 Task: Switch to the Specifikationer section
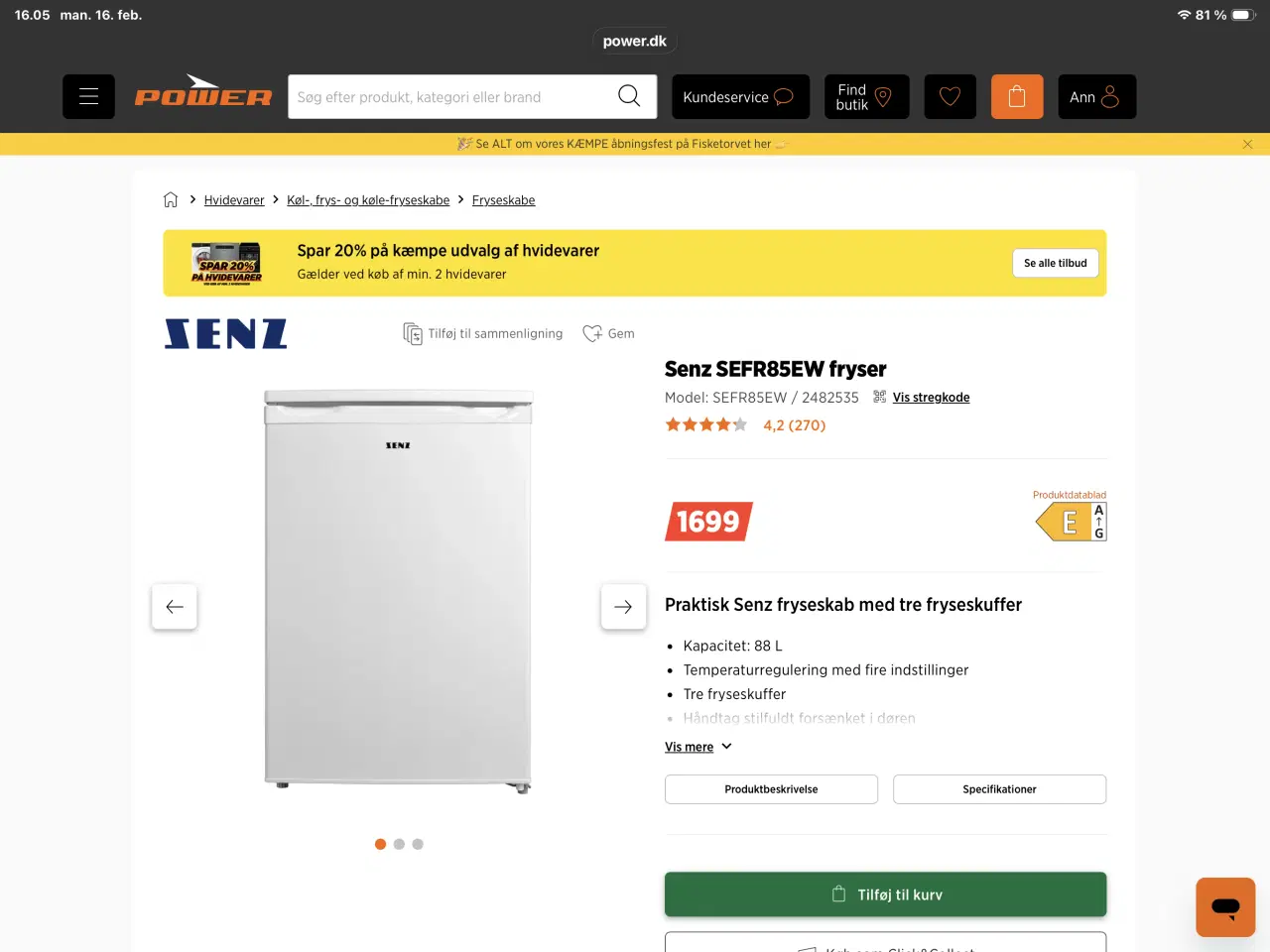point(999,788)
